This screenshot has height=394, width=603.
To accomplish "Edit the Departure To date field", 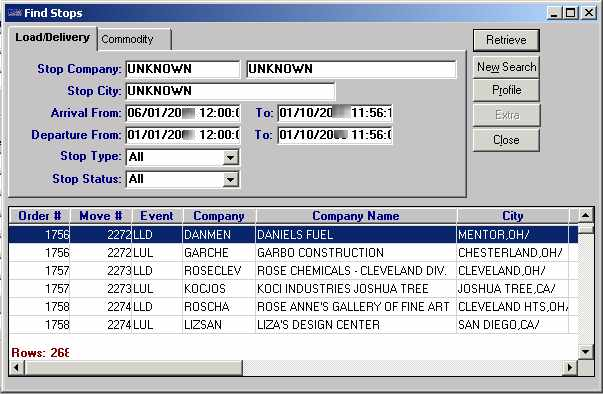I will click(x=335, y=135).
